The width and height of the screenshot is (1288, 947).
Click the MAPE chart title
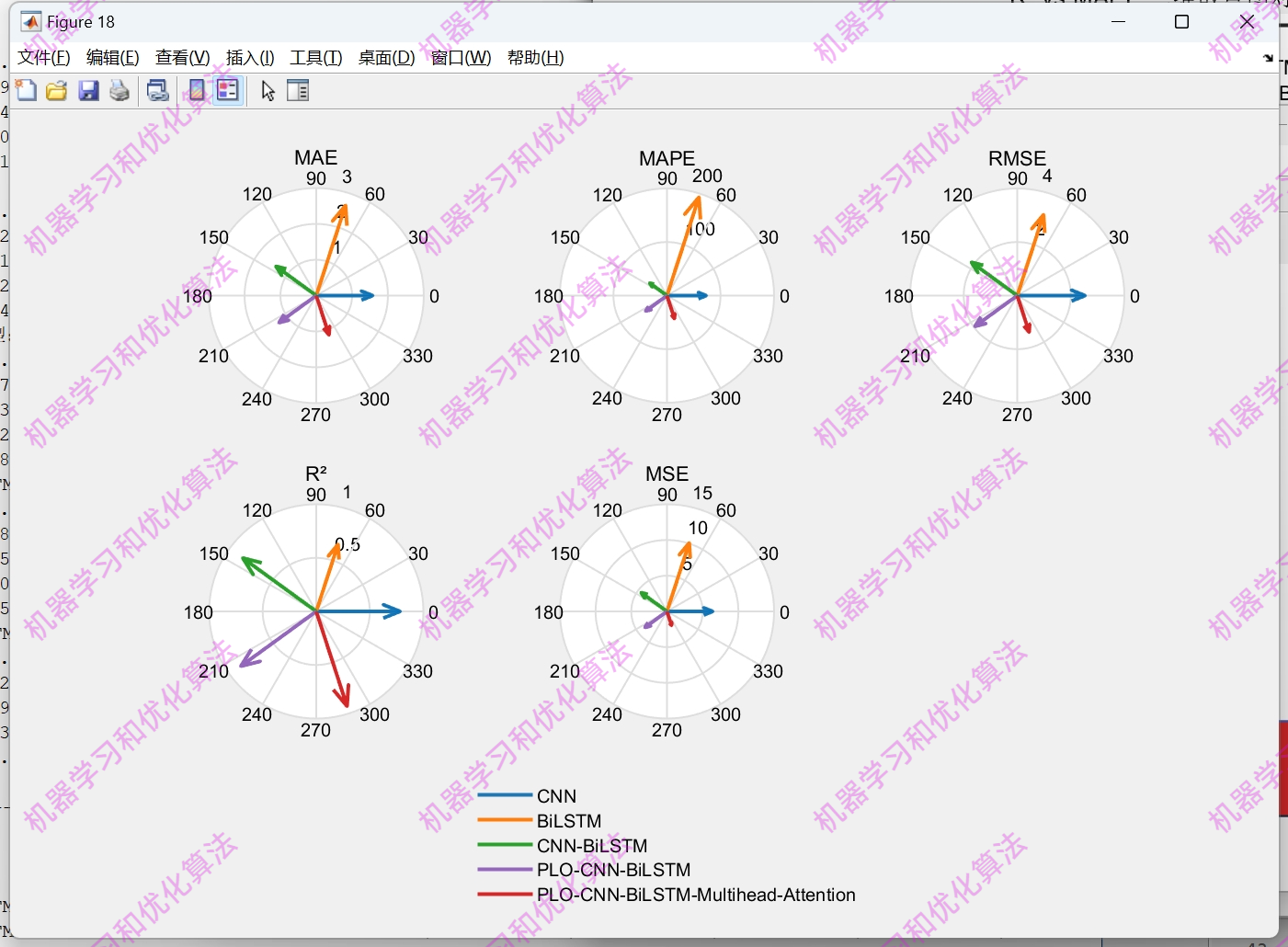(x=667, y=158)
